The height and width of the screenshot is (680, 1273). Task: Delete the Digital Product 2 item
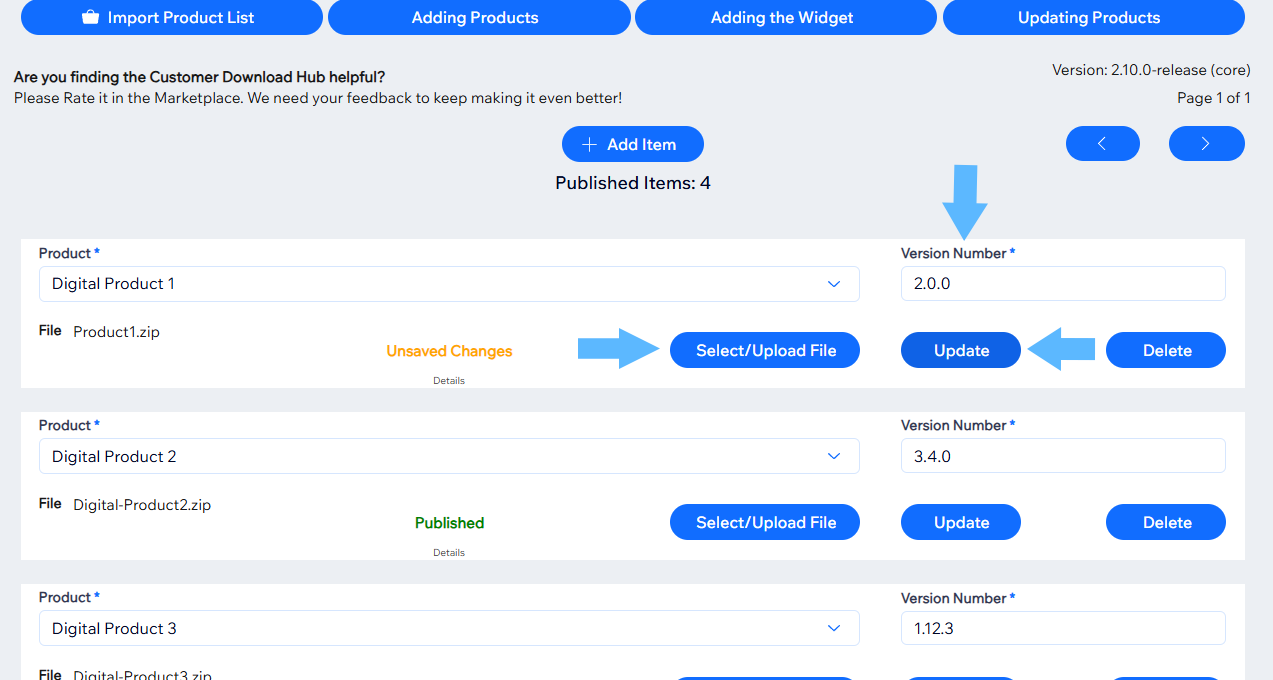[1165, 523]
